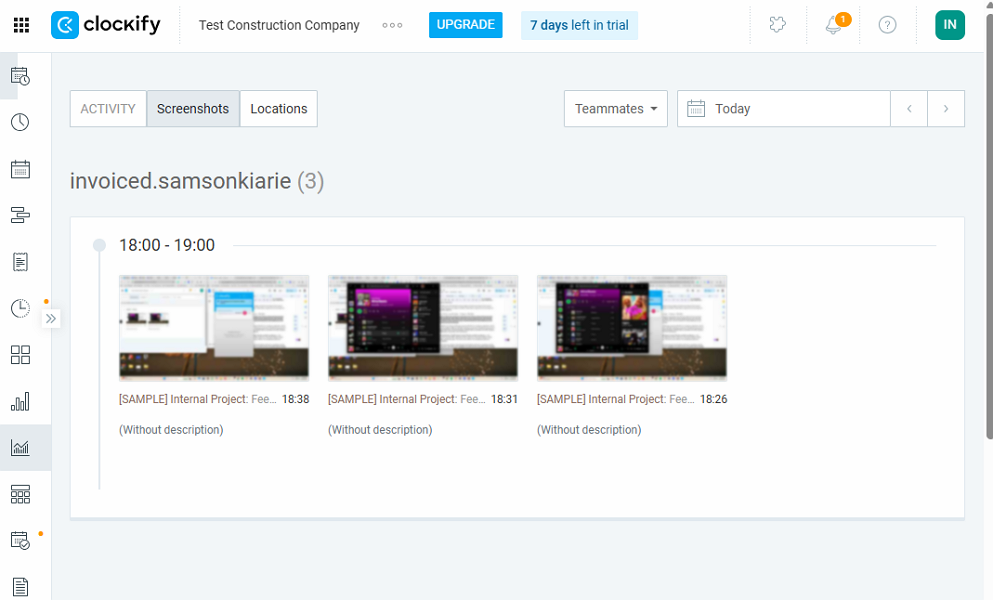
Task: Select the highlighted Activity chart icon
Action: tap(19, 447)
